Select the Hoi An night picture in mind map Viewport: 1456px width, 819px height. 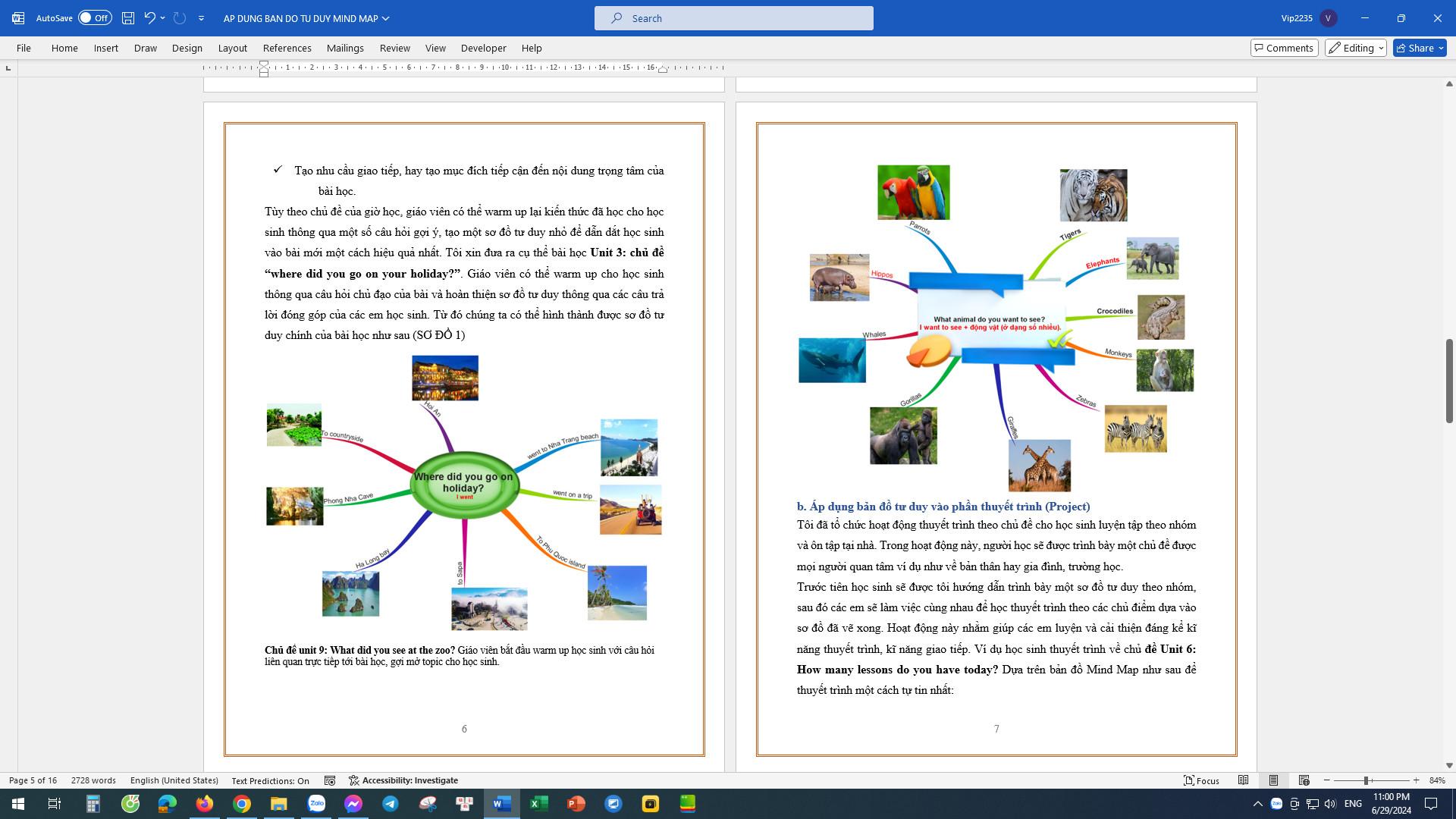click(445, 378)
